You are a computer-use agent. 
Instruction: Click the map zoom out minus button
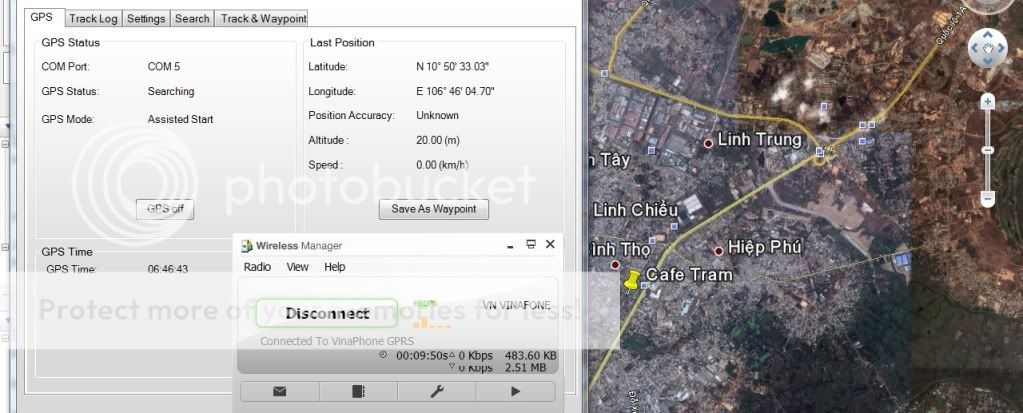pos(988,199)
